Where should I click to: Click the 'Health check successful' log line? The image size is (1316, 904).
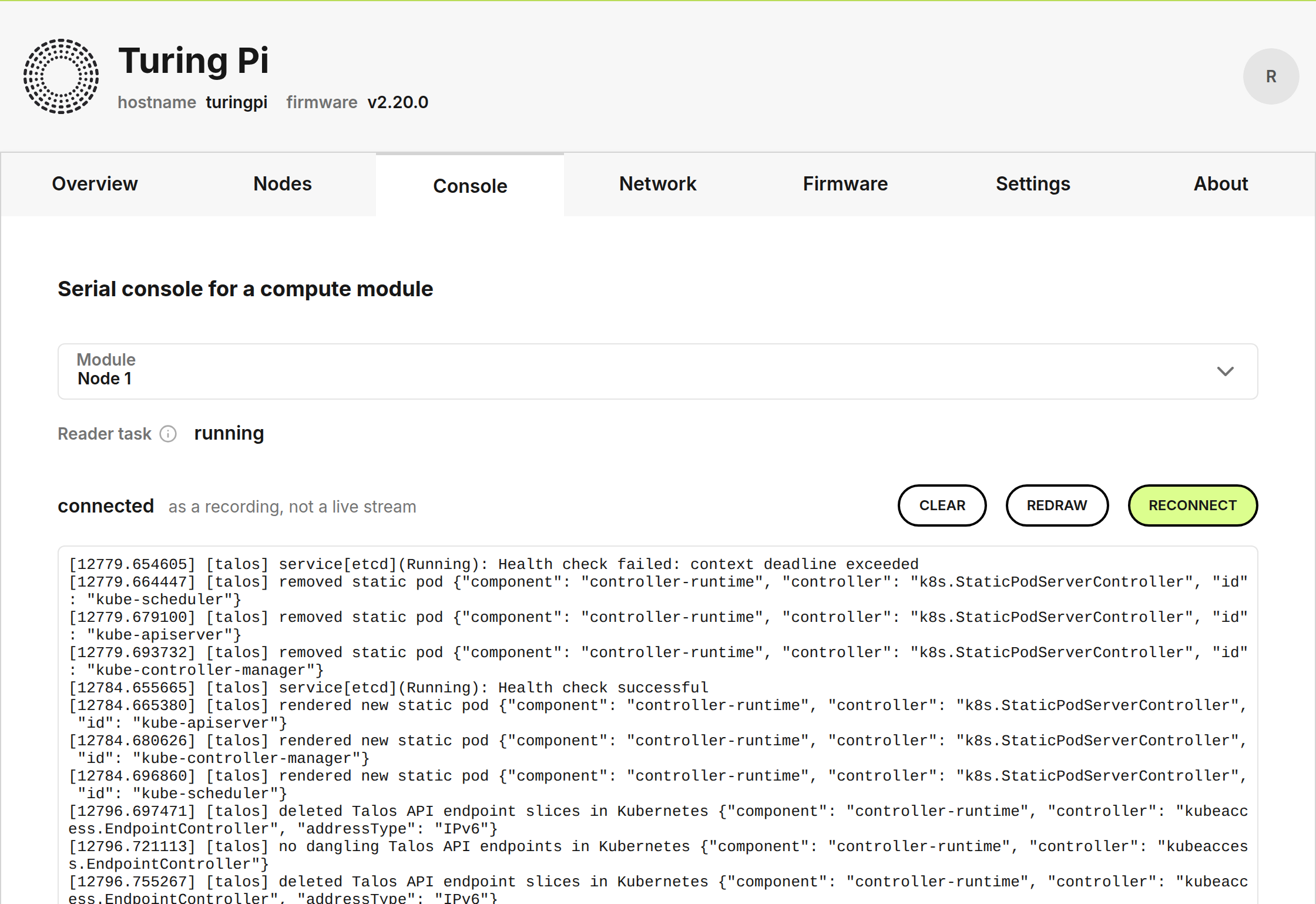(x=388, y=688)
